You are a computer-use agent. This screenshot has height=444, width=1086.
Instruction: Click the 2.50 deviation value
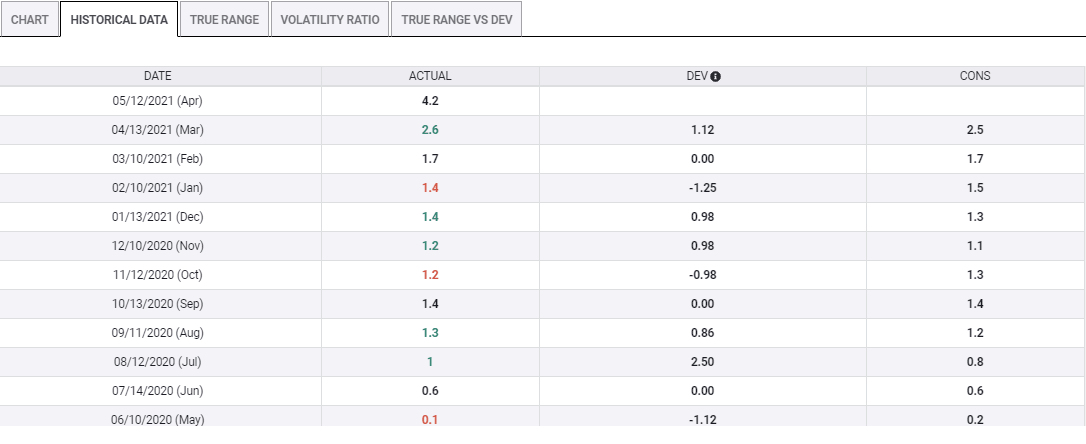pos(703,362)
